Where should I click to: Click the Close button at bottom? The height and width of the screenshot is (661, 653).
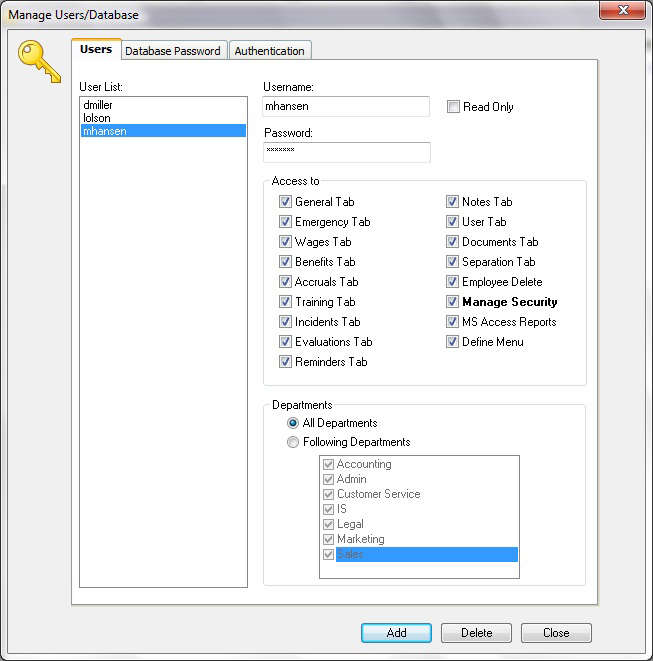(x=556, y=633)
